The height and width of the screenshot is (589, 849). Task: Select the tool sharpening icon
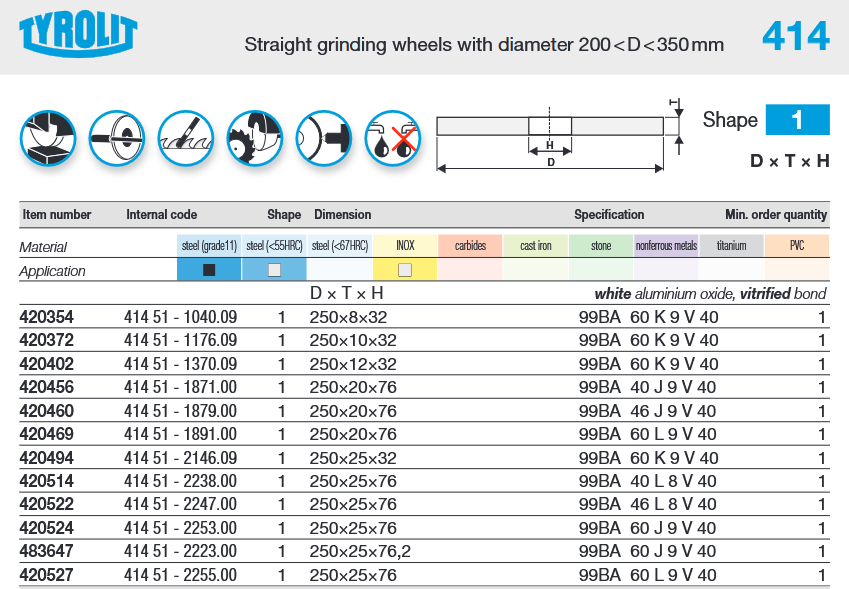point(185,137)
